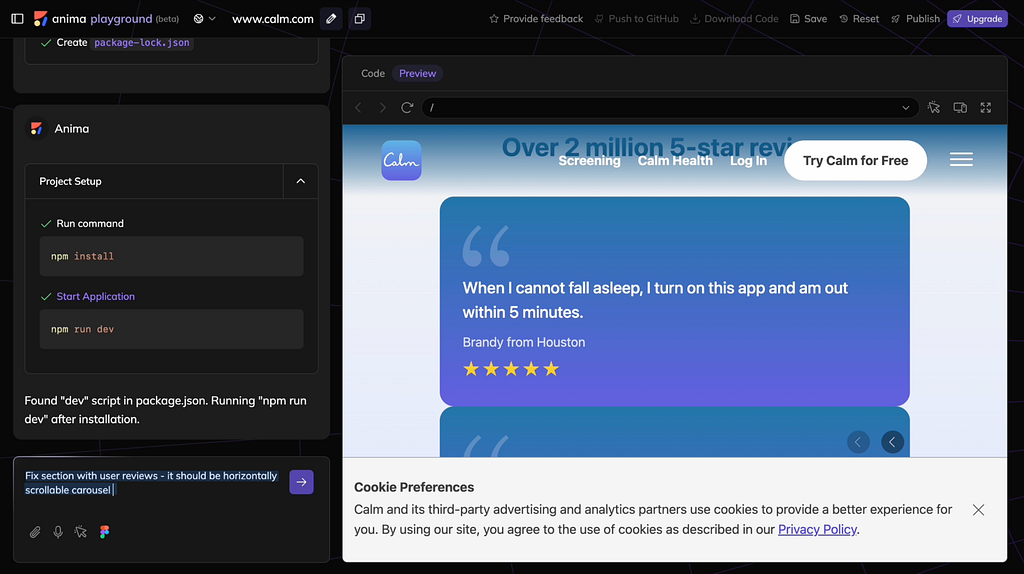Click the Upgrade button
1024x574 pixels.
click(978, 19)
